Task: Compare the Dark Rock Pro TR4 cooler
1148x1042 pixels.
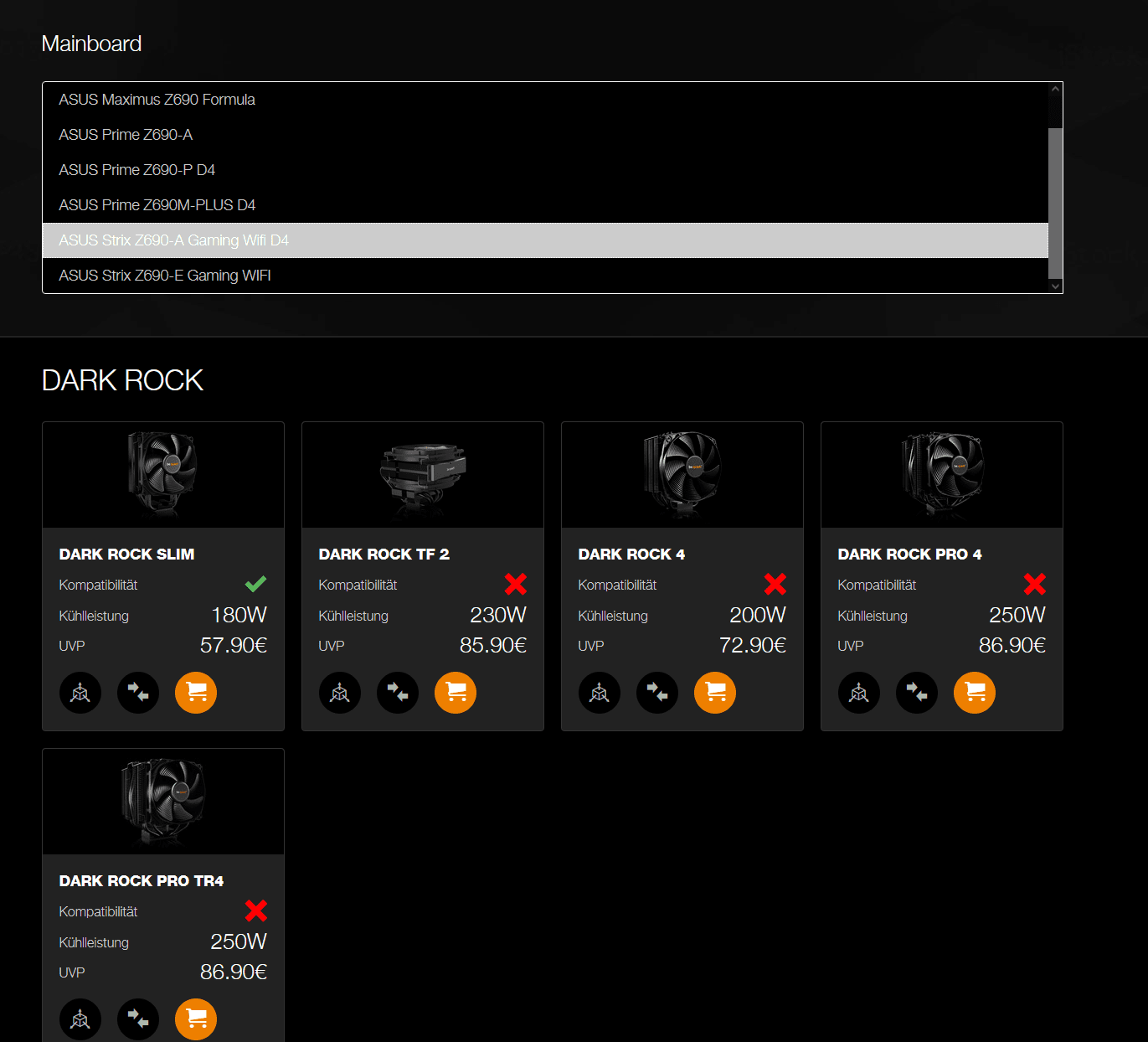Action: pos(138,1019)
